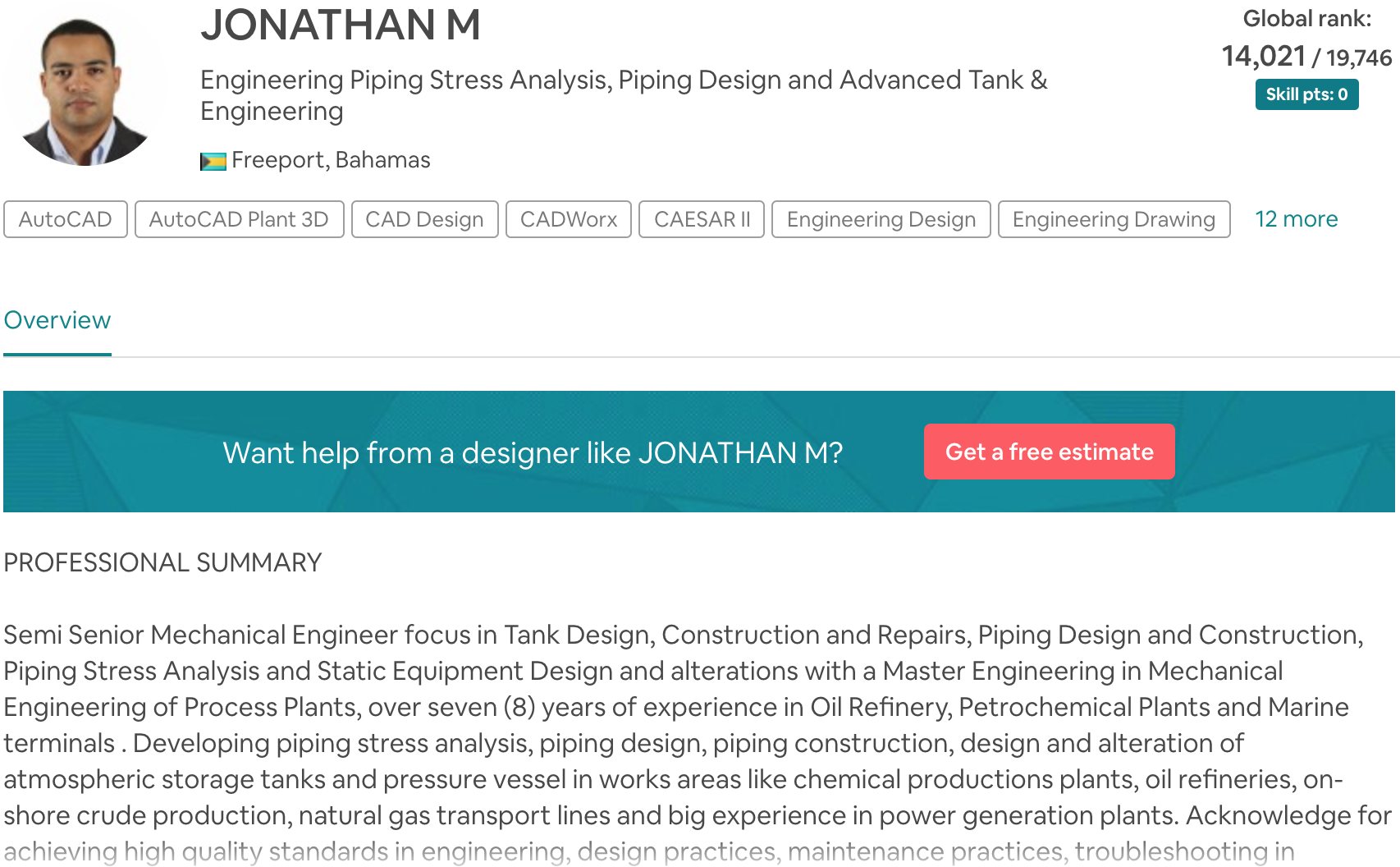1400x867 pixels.
Task: Select the CAESAR II skill tag
Action: click(702, 219)
